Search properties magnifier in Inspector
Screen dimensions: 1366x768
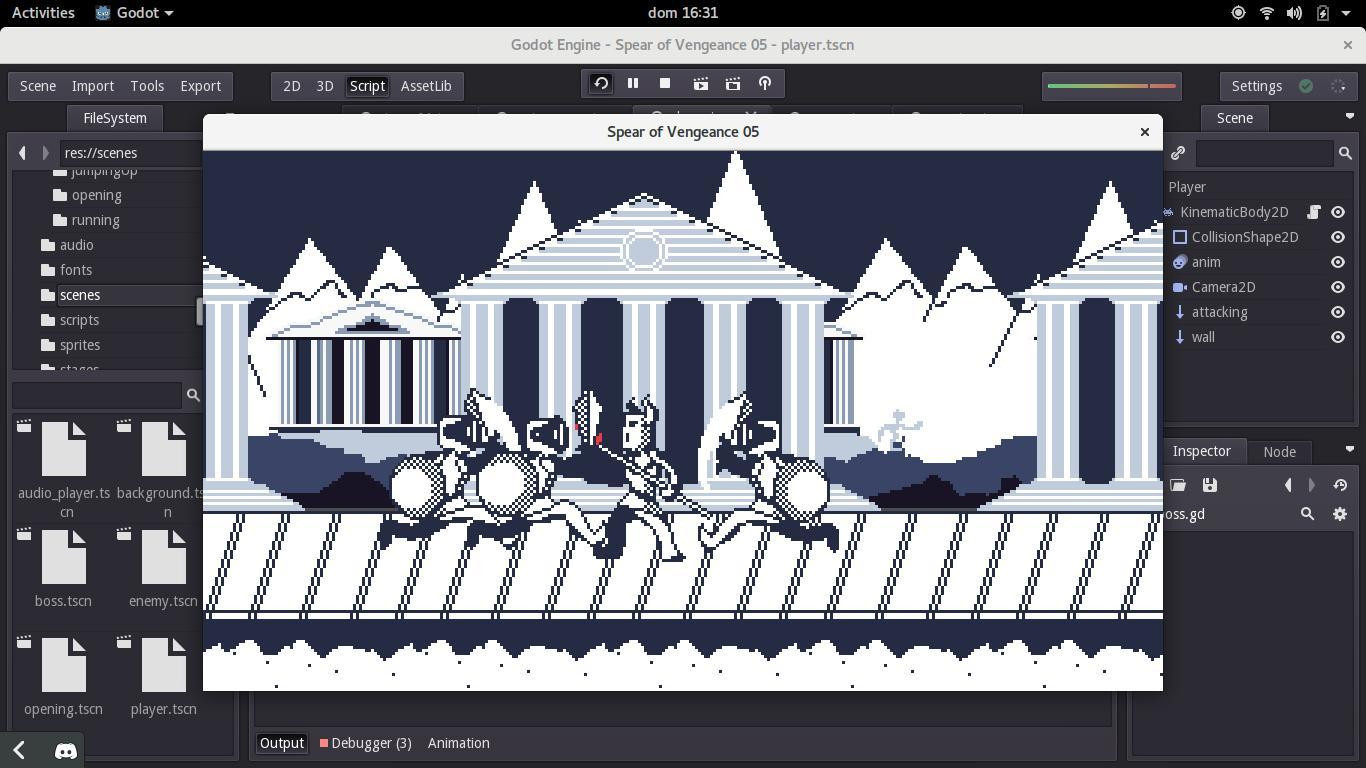[1307, 514]
